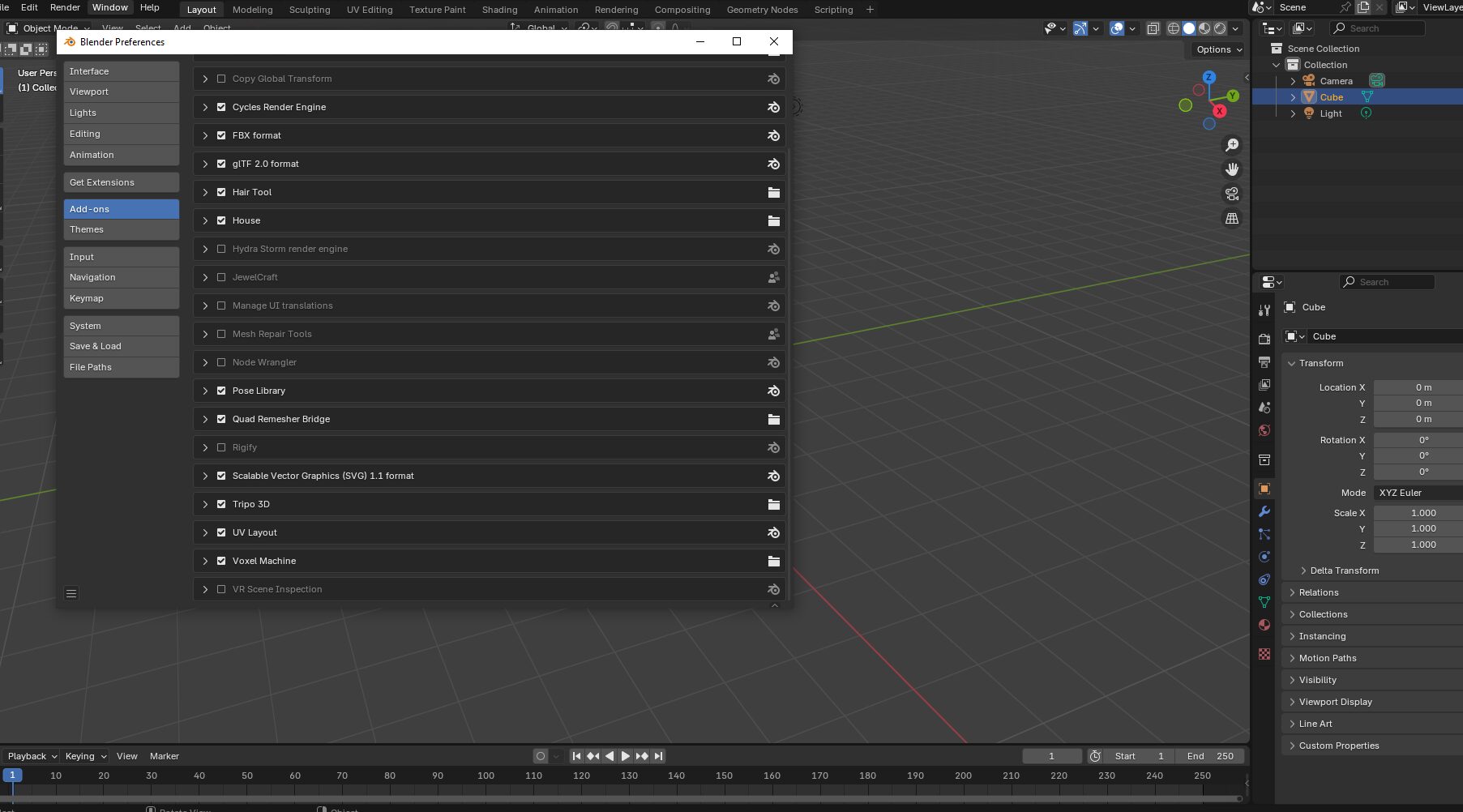Screen dimensions: 1463x812
Task: Click the Blender logo icon on Cycles Render Engine row
Action: point(773,107)
